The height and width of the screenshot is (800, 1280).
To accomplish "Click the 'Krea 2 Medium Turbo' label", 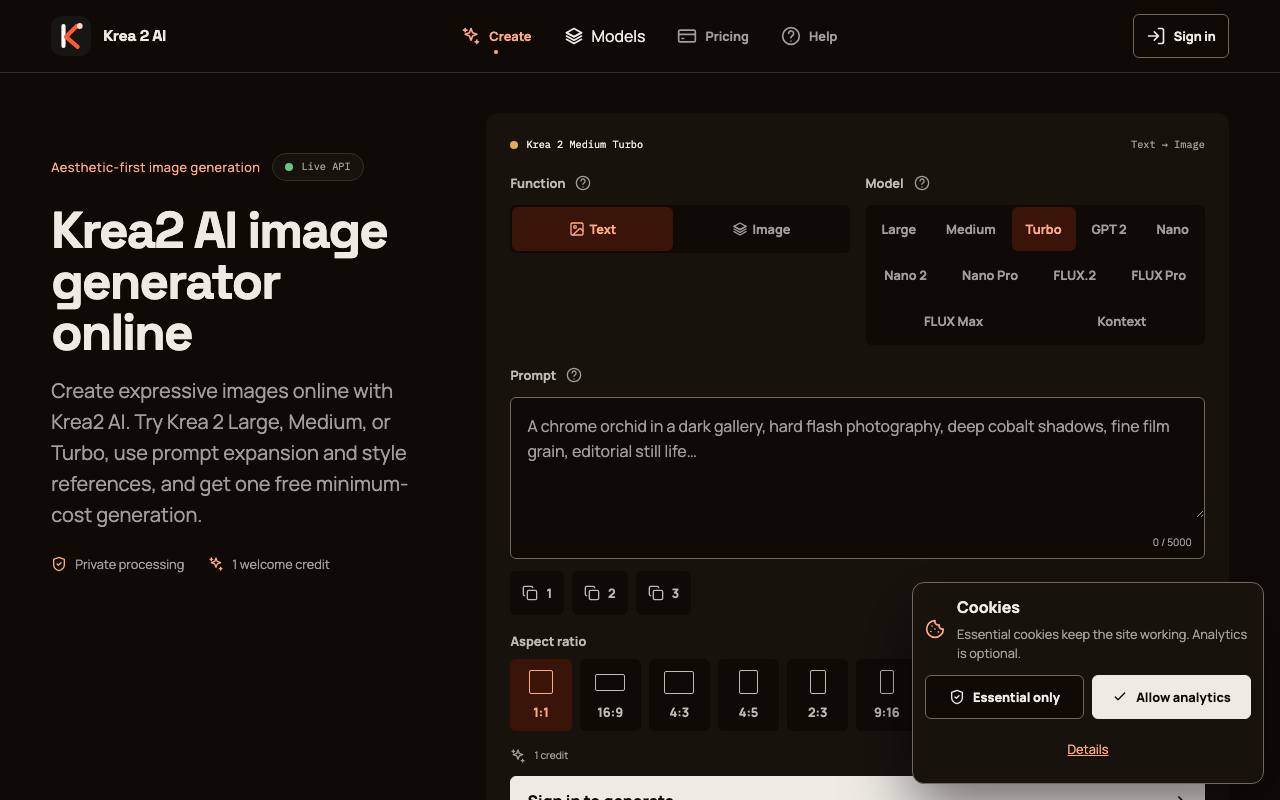I will [585, 145].
